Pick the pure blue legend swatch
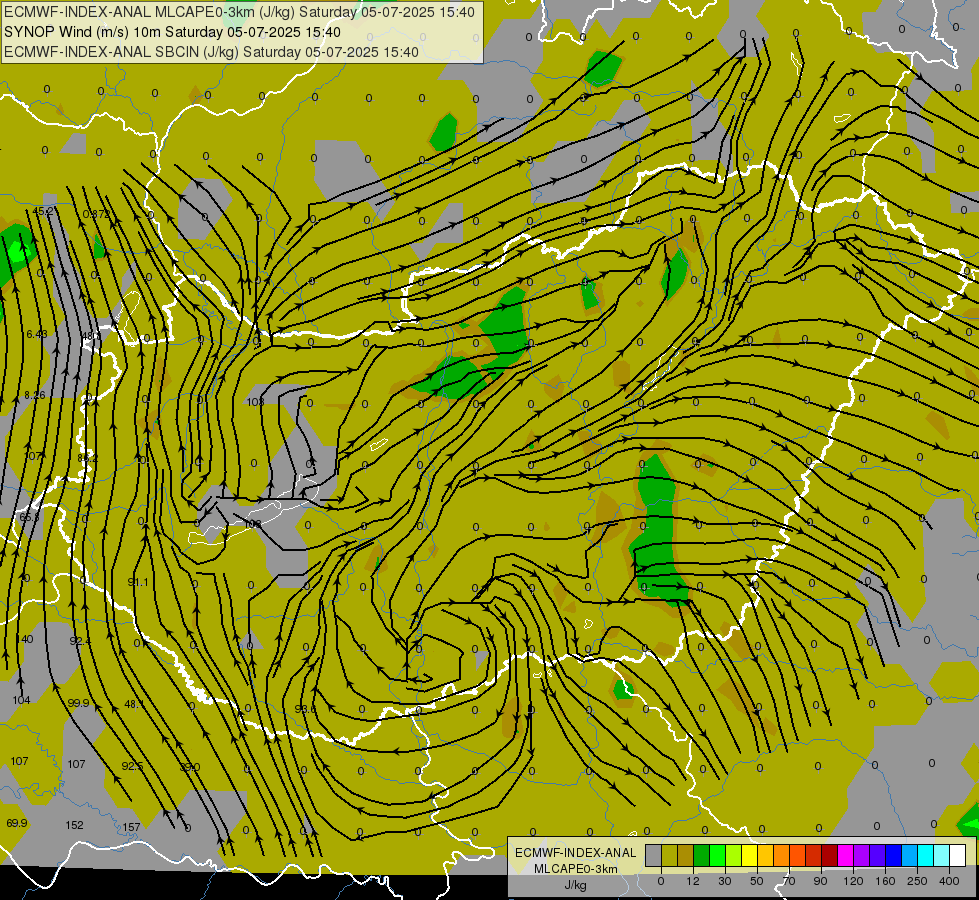This screenshot has height=900, width=979. point(894,855)
